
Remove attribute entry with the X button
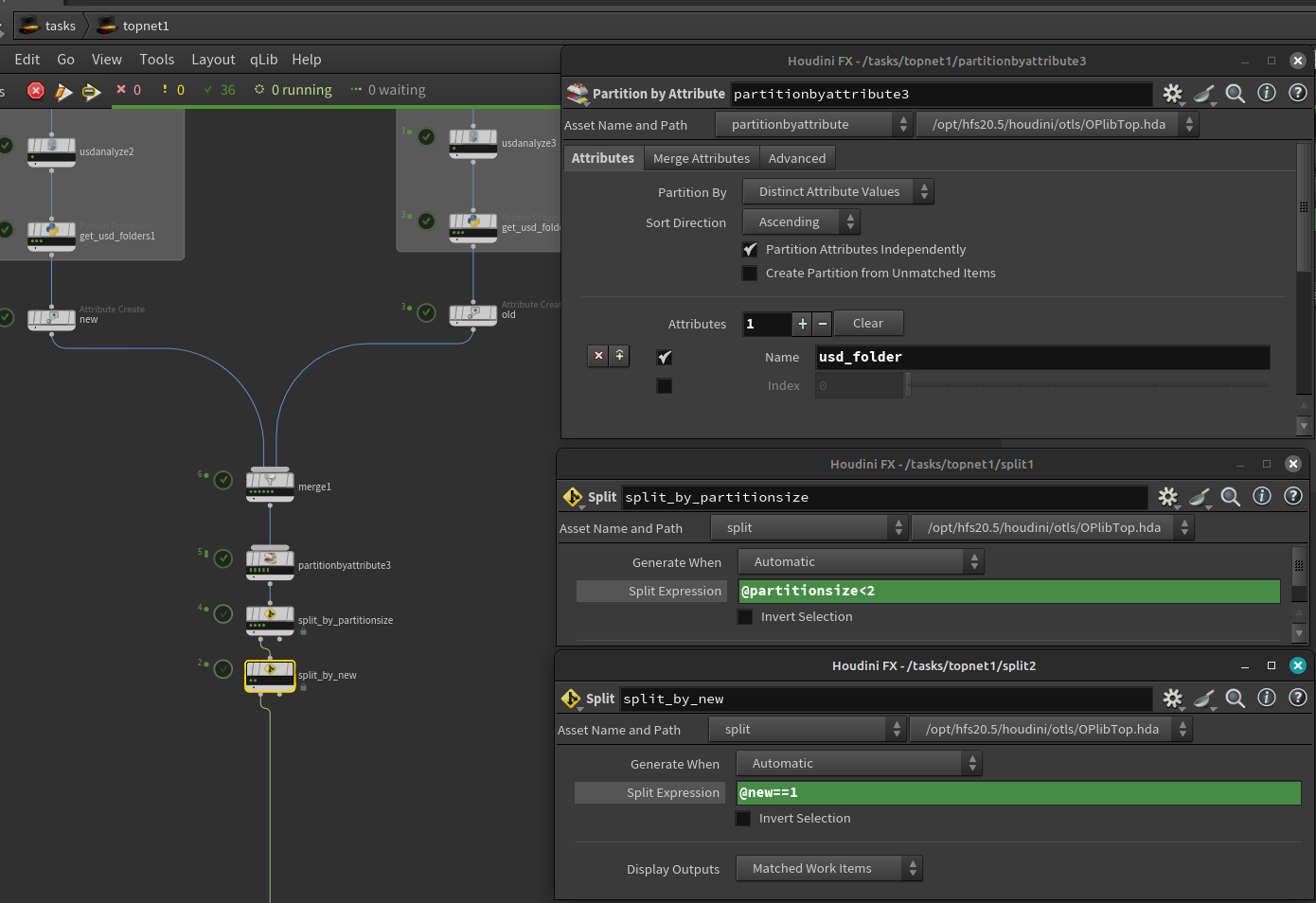(x=598, y=355)
